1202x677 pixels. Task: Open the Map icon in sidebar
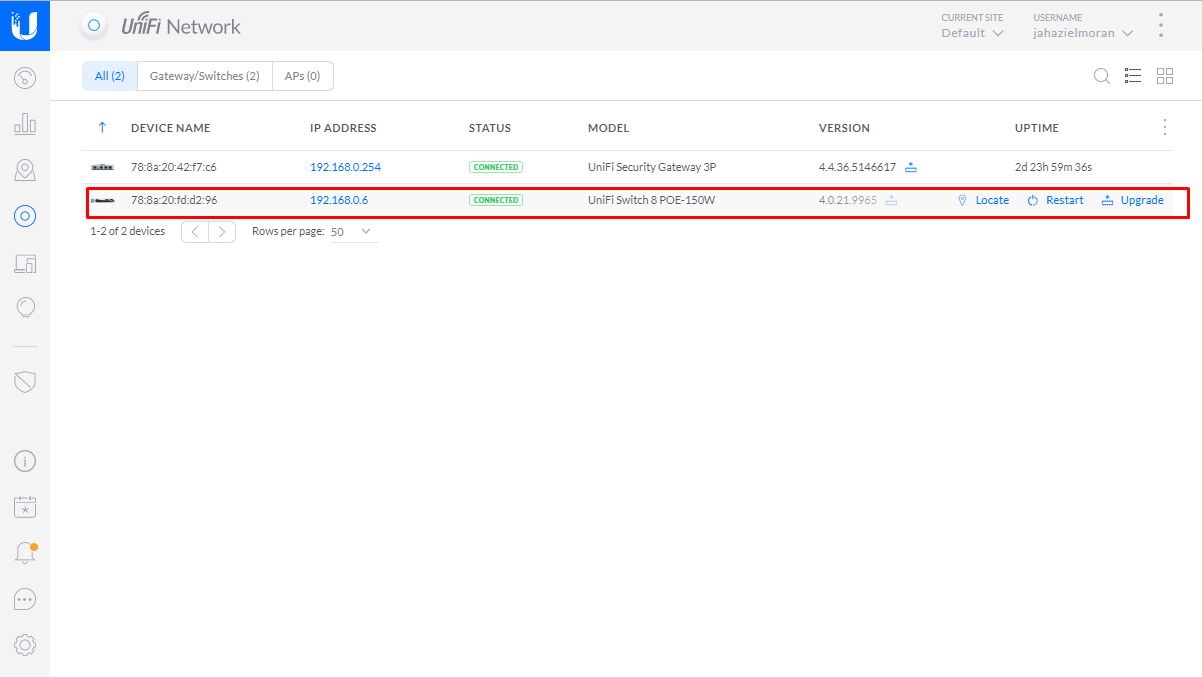click(x=25, y=170)
